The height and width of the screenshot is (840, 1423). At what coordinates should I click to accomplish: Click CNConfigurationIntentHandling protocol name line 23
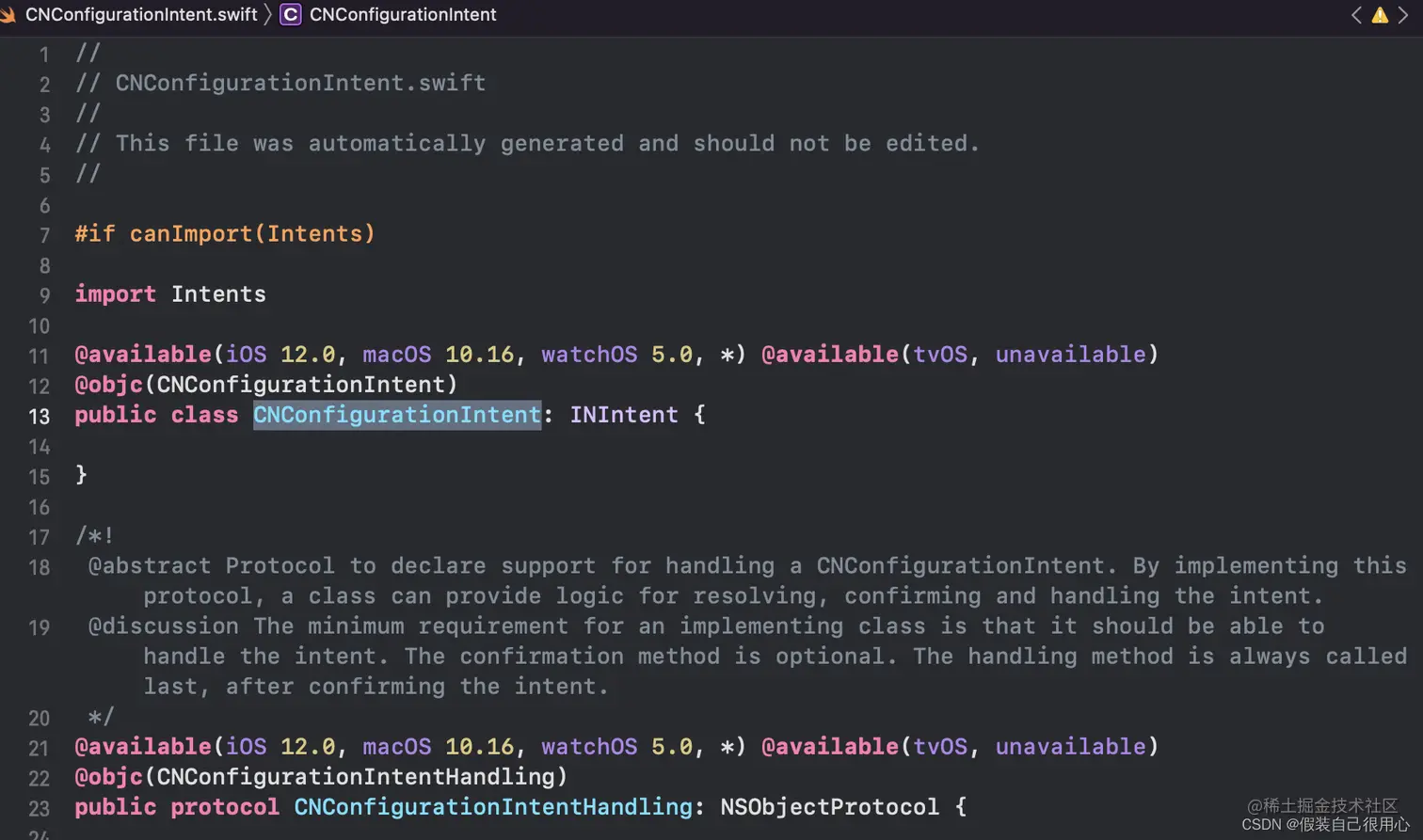pyautogui.click(x=493, y=806)
